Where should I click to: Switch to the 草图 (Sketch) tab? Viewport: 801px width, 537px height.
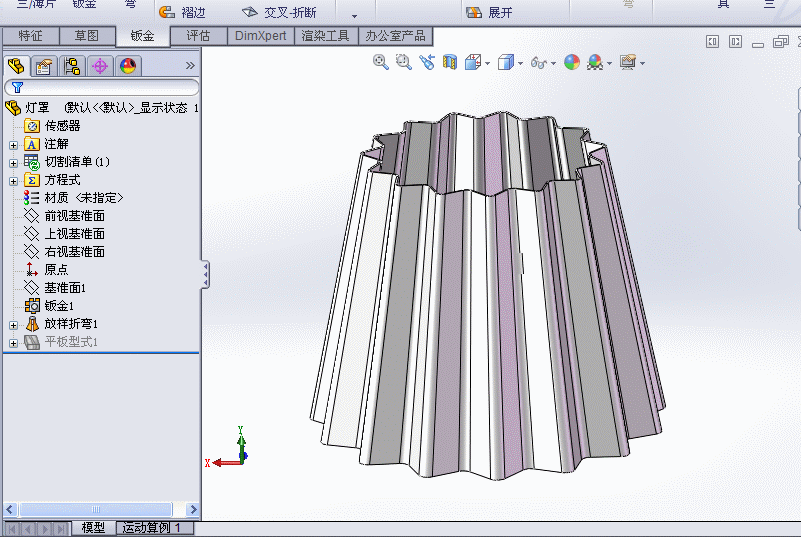[x=87, y=36]
